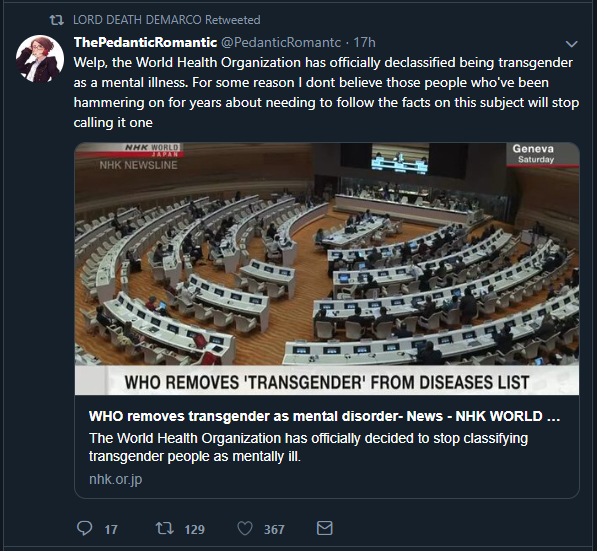The image size is (597, 551).
Task: Click the WHO removes transgender article headline
Action: click(x=324, y=416)
